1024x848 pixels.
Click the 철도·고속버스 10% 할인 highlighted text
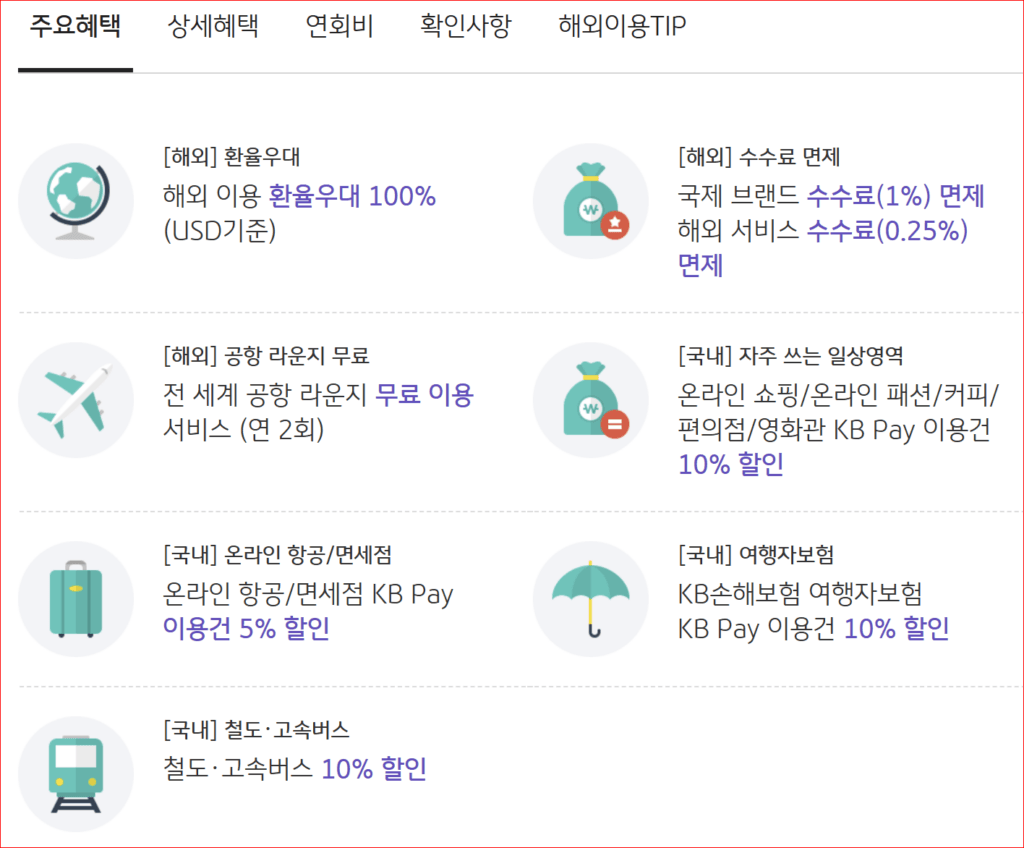374,769
